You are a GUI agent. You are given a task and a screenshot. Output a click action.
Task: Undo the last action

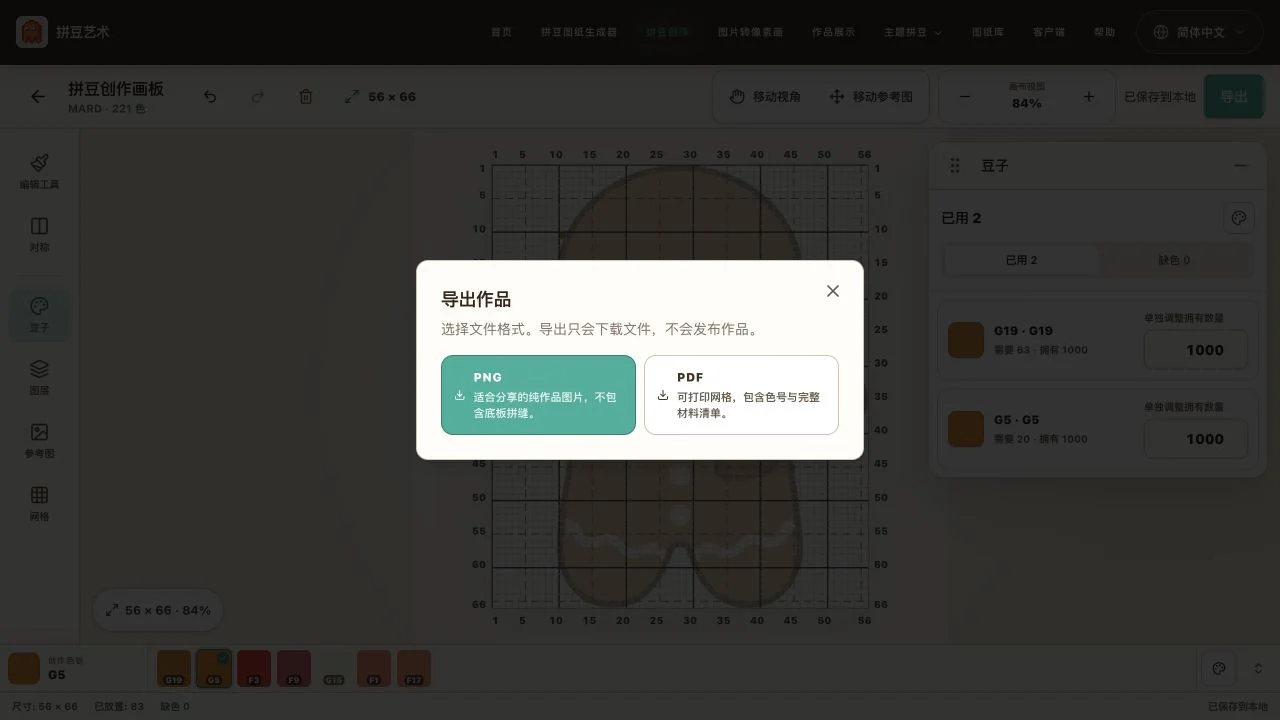coord(210,97)
